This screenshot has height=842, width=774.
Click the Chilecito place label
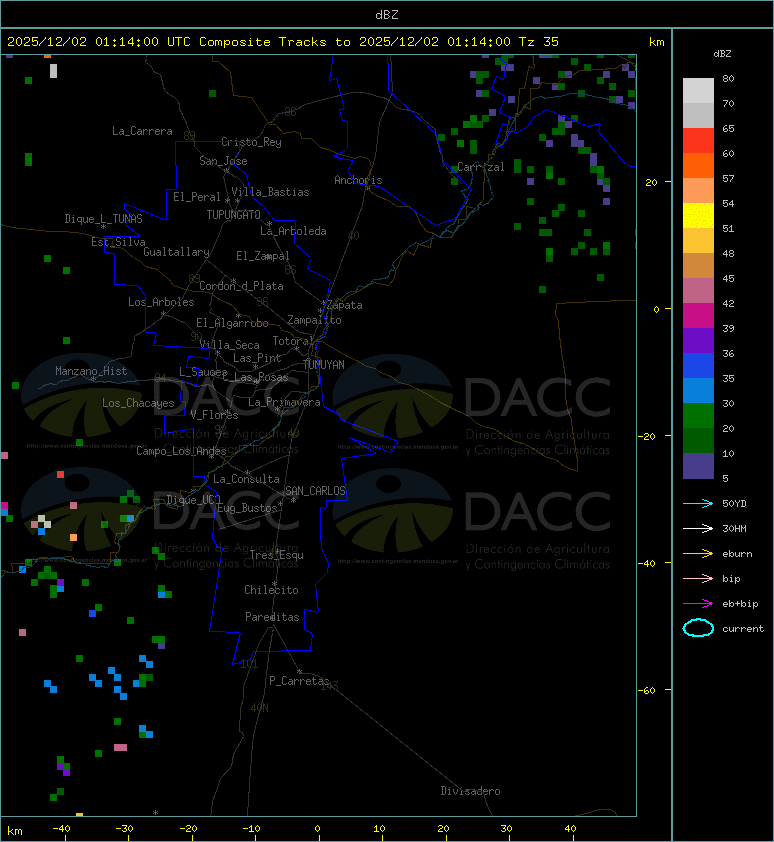pyautogui.click(x=271, y=590)
